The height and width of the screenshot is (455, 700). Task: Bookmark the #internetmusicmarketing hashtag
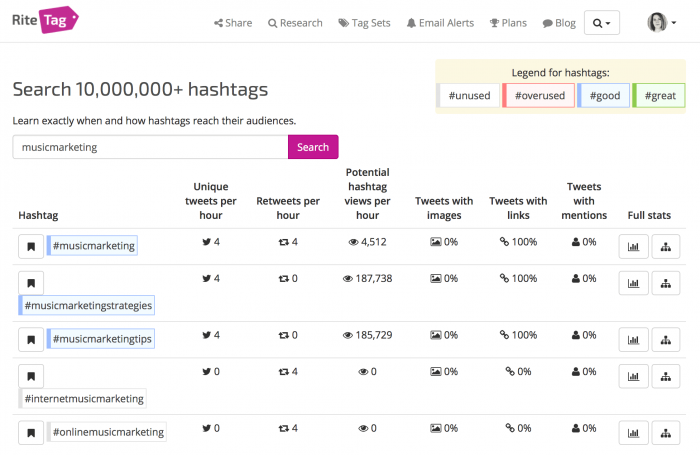tap(31, 377)
